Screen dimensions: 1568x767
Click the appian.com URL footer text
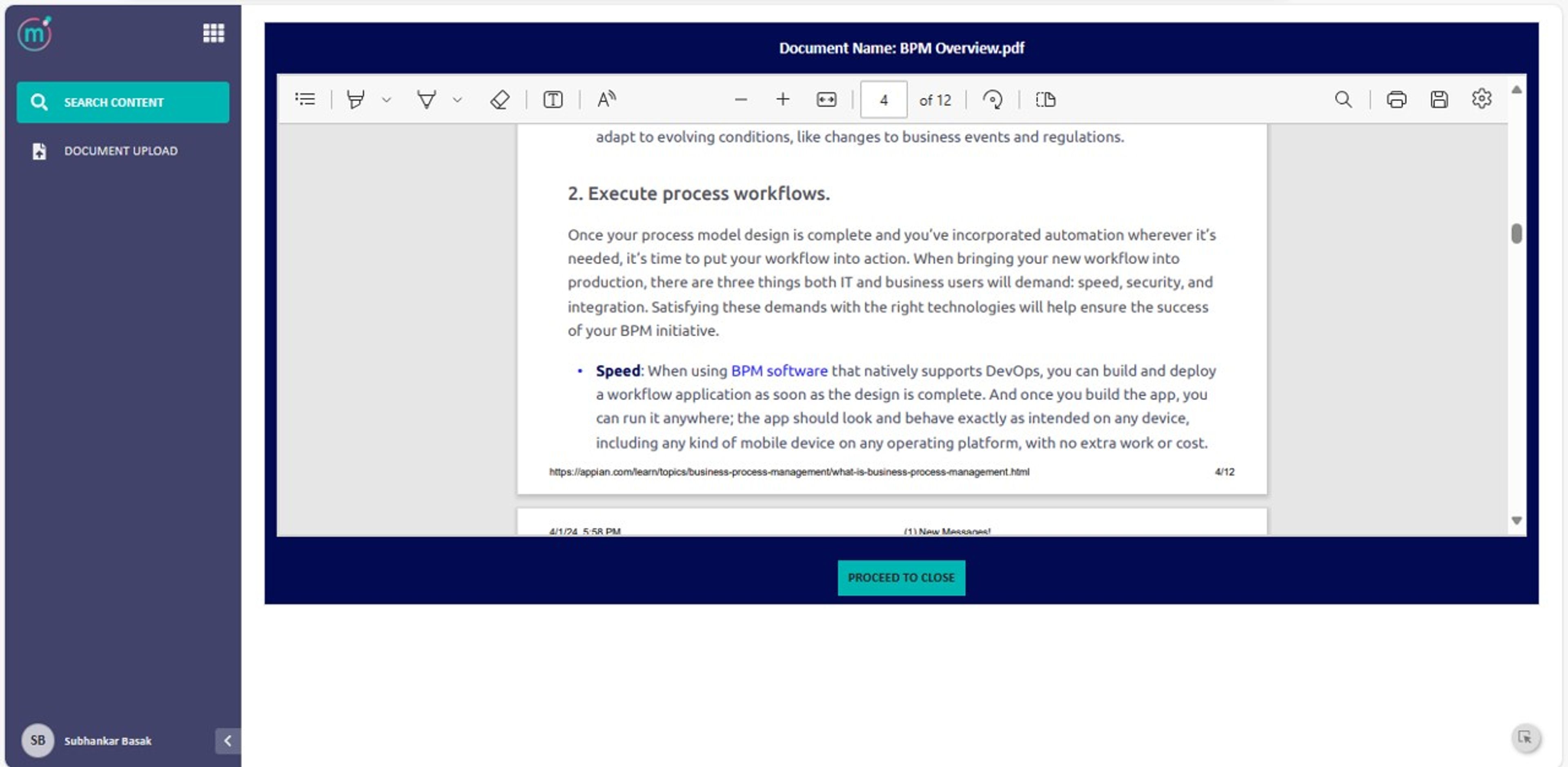tap(789, 472)
